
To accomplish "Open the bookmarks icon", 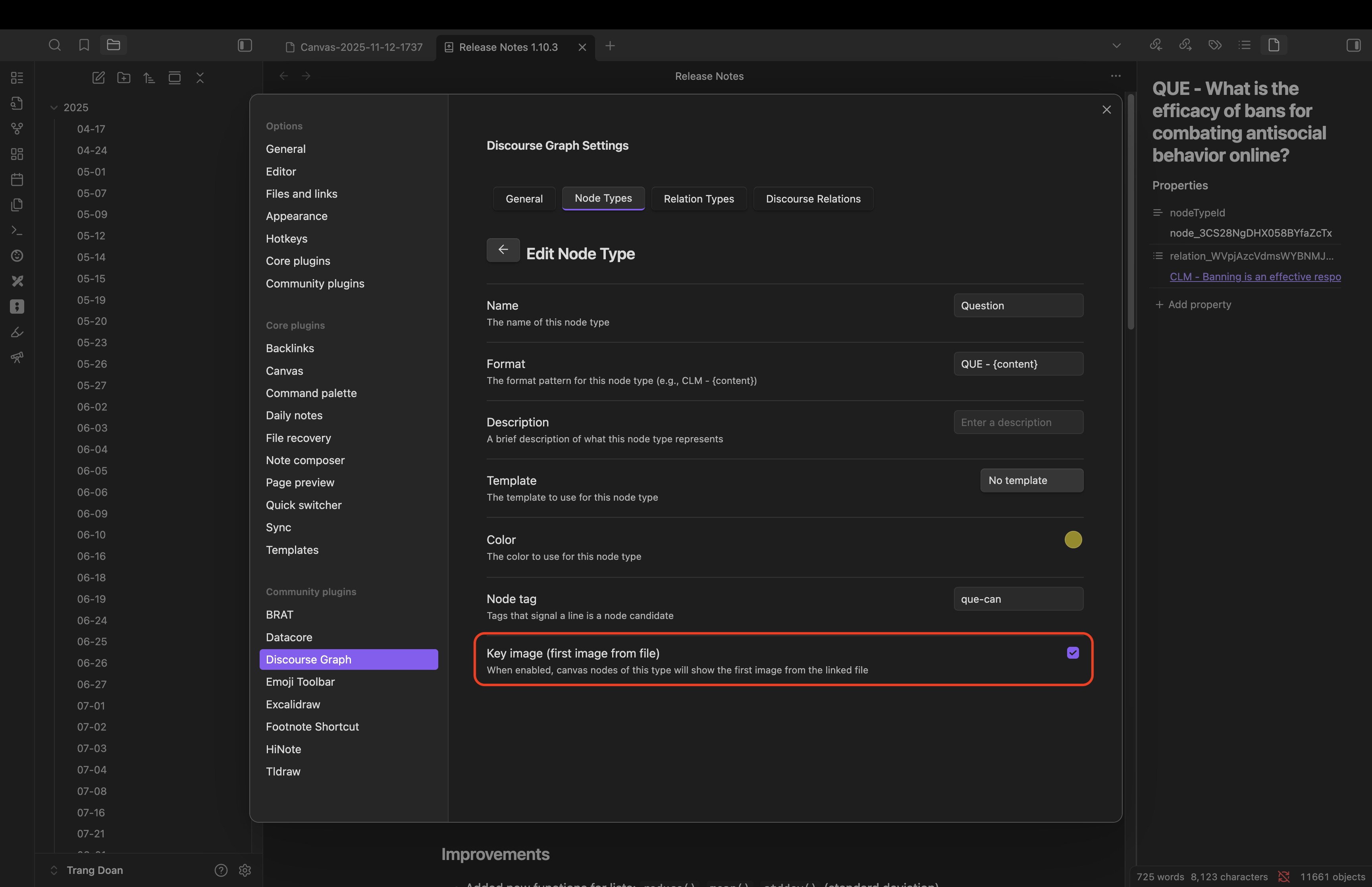I will pyautogui.click(x=84, y=45).
